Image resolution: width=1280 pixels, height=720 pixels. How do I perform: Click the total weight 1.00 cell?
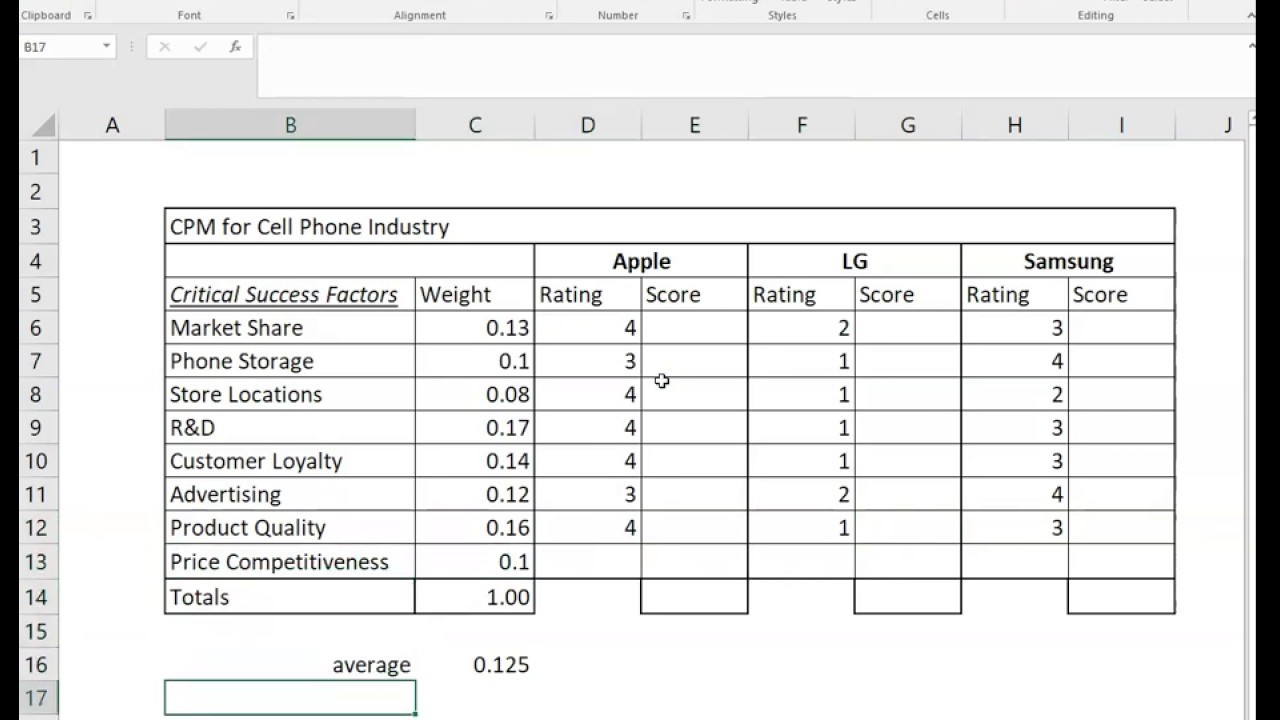[475, 597]
